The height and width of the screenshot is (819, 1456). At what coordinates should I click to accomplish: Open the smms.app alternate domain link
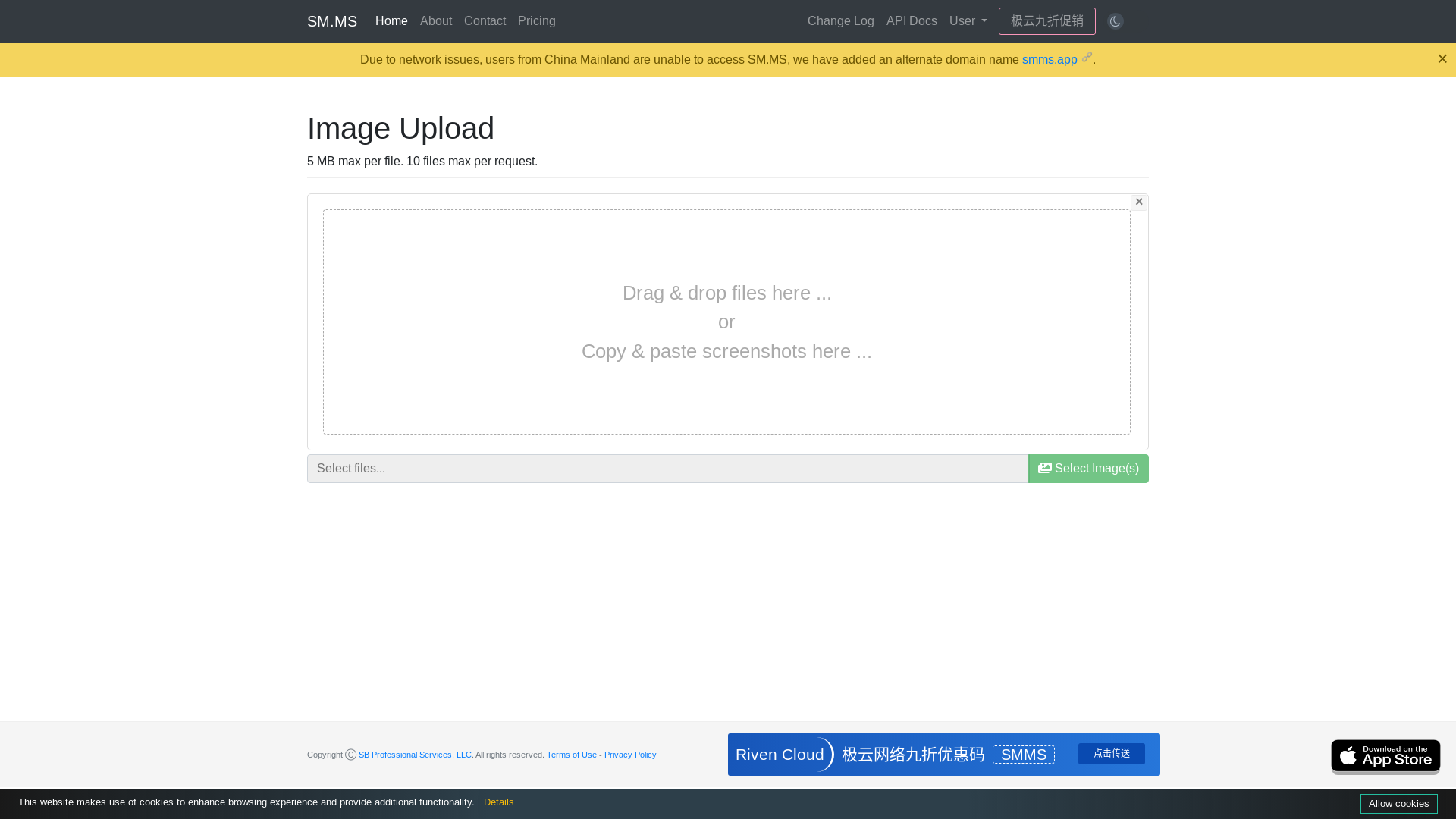[1049, 60]
